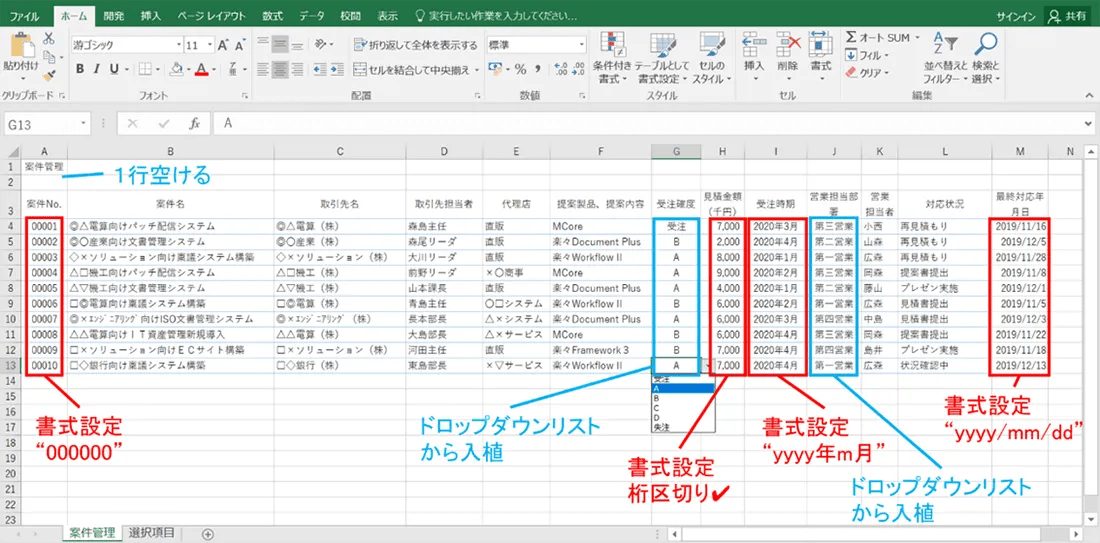Toggle Italic formatting
Image resolution: width=1100 pixels, height=543 pixels.
click(x=97, y=69)
